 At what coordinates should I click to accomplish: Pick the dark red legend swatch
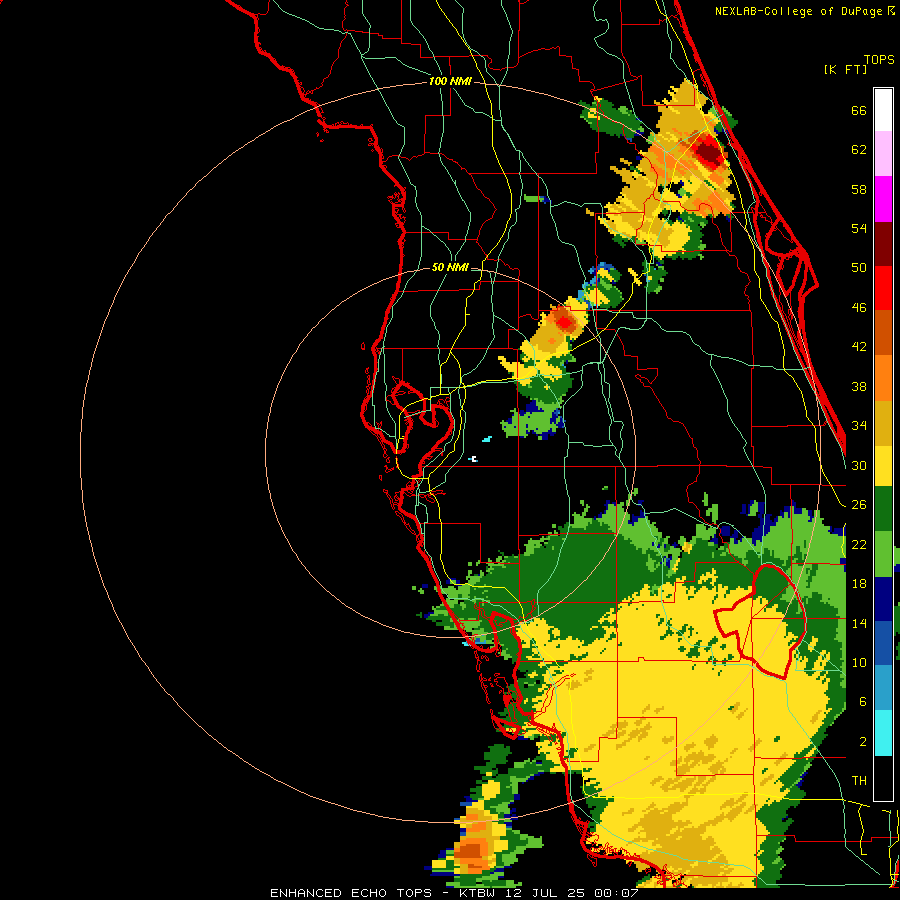click(x=883, y=244)
